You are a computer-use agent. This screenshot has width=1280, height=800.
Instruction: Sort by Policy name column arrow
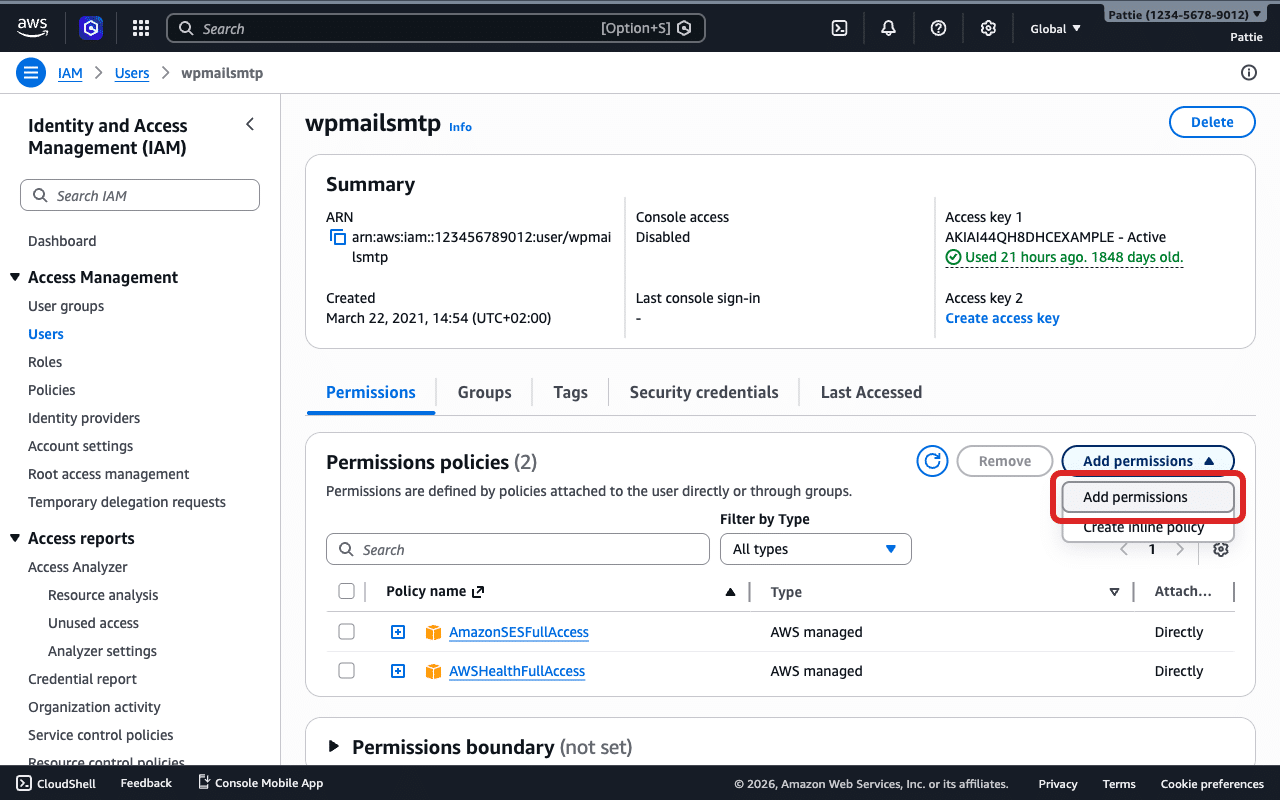(x=730, y=592)
